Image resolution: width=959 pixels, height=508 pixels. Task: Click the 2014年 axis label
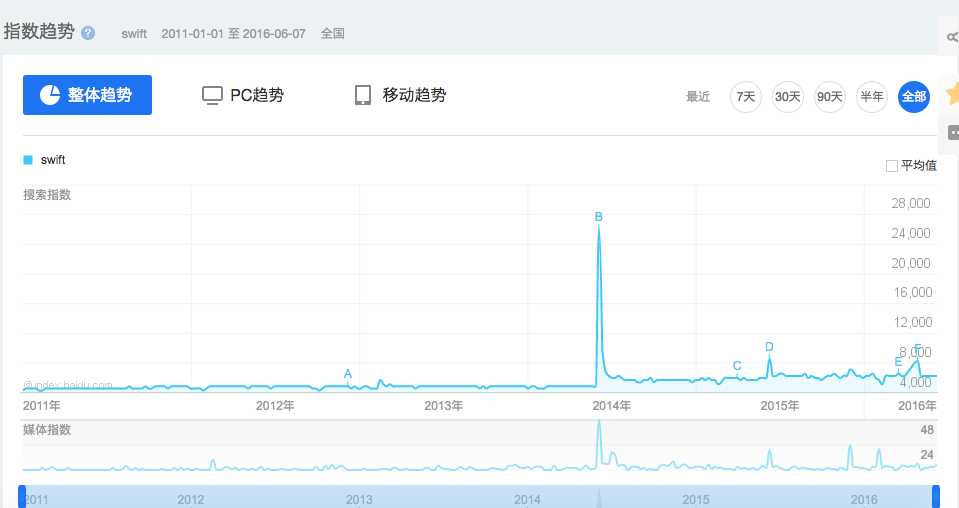click(612, 406)
